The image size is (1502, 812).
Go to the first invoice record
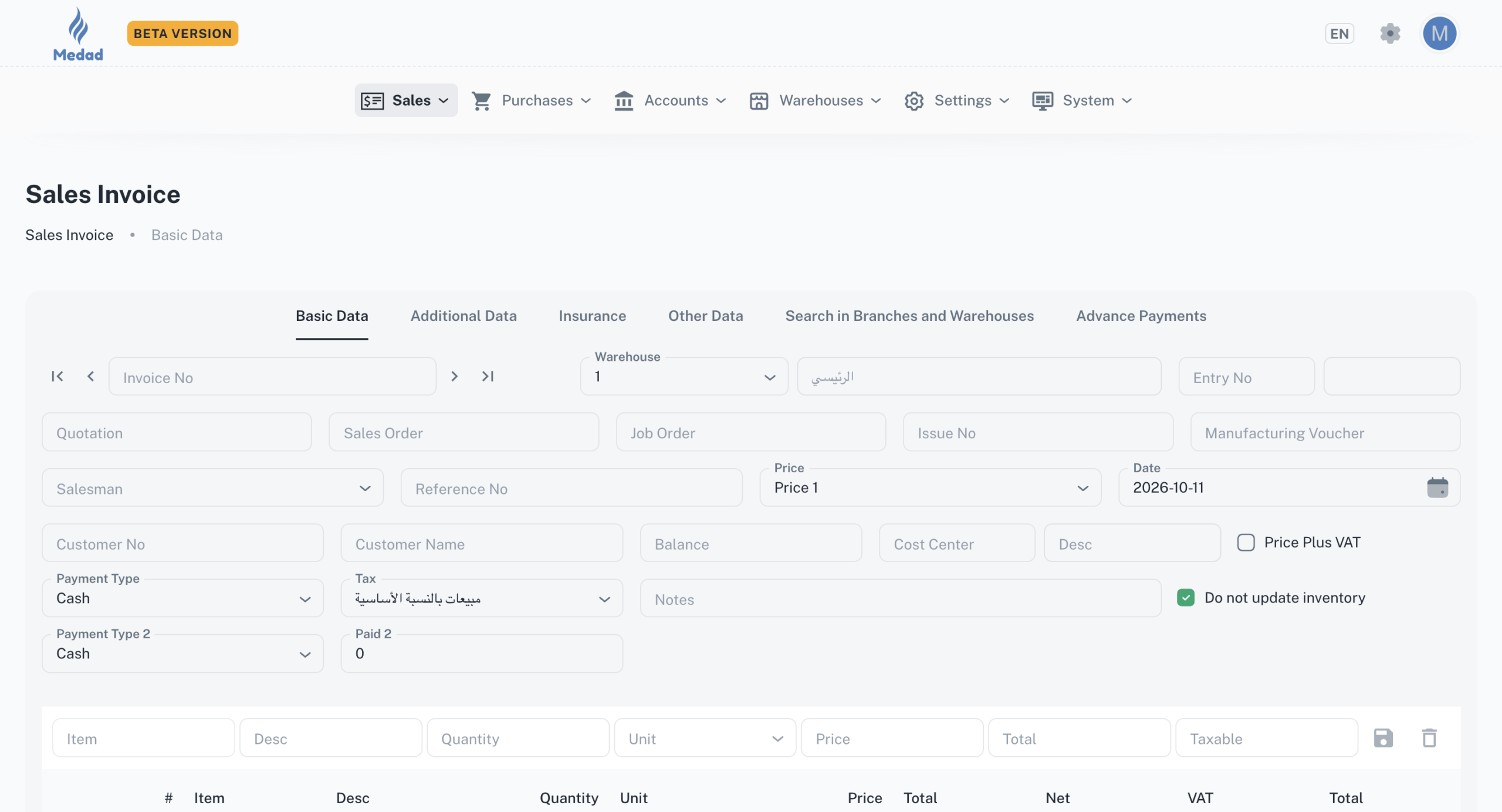(x=57, y=376)
